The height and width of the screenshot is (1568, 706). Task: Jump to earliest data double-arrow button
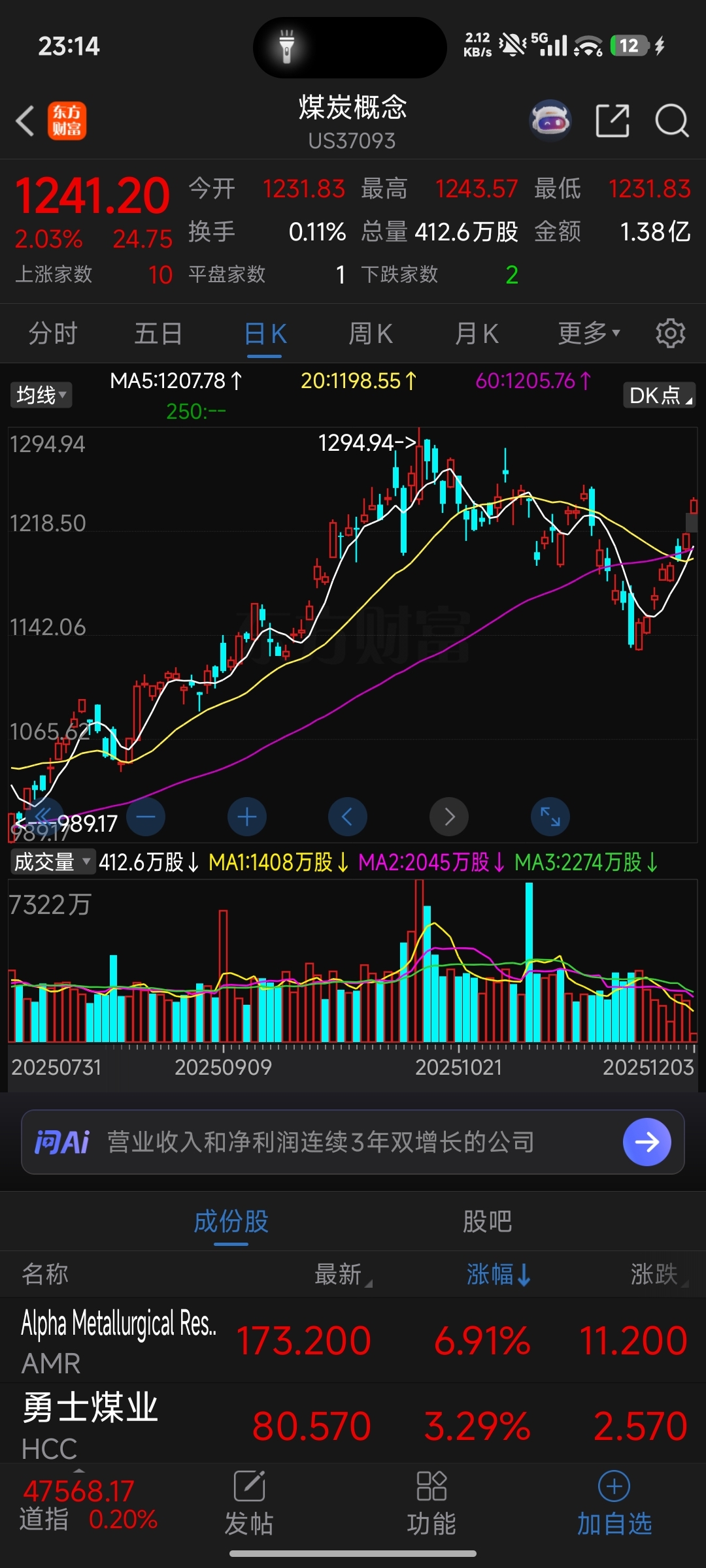44,817
